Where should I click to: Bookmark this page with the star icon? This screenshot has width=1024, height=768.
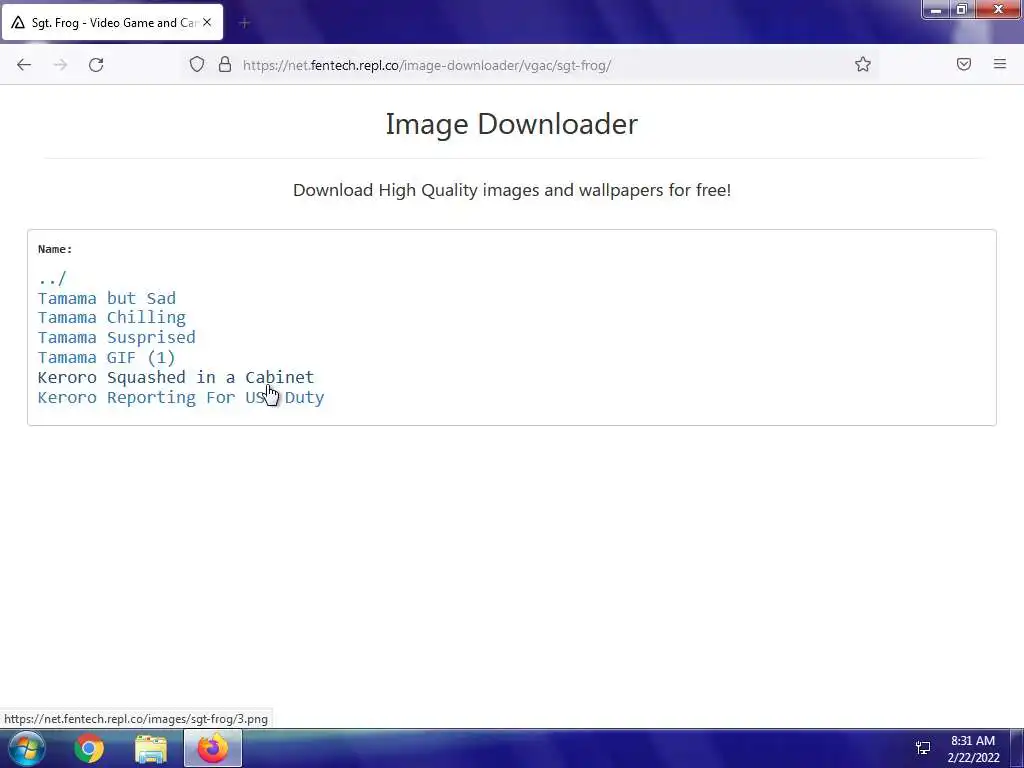863,64
